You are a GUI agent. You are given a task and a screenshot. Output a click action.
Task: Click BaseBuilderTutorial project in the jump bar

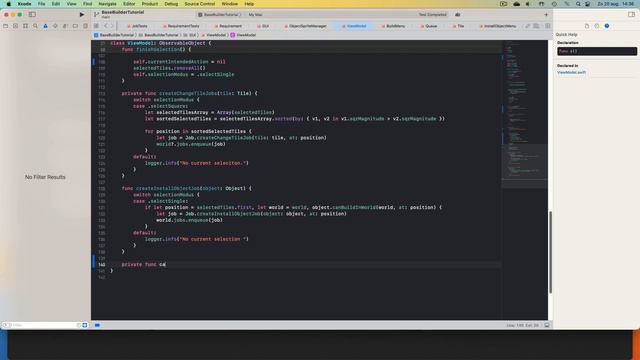(114, 35)
